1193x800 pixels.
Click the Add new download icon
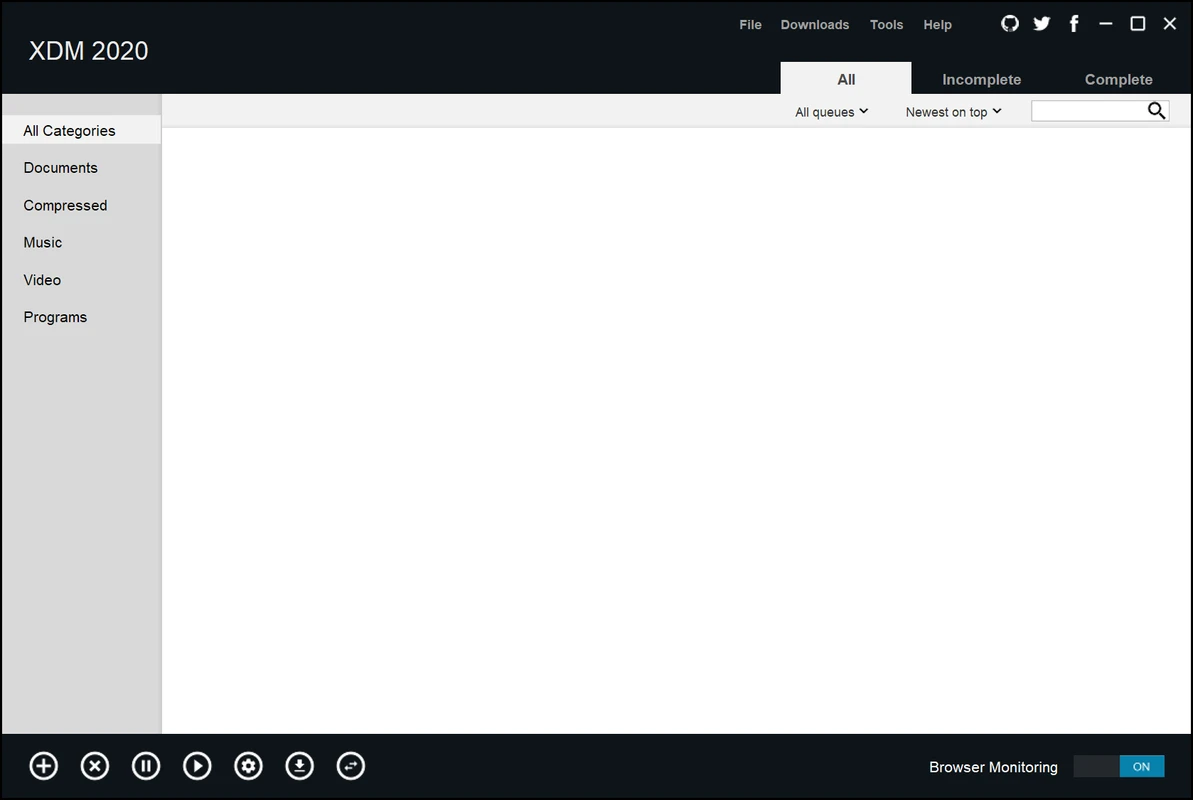coord(43,765)
